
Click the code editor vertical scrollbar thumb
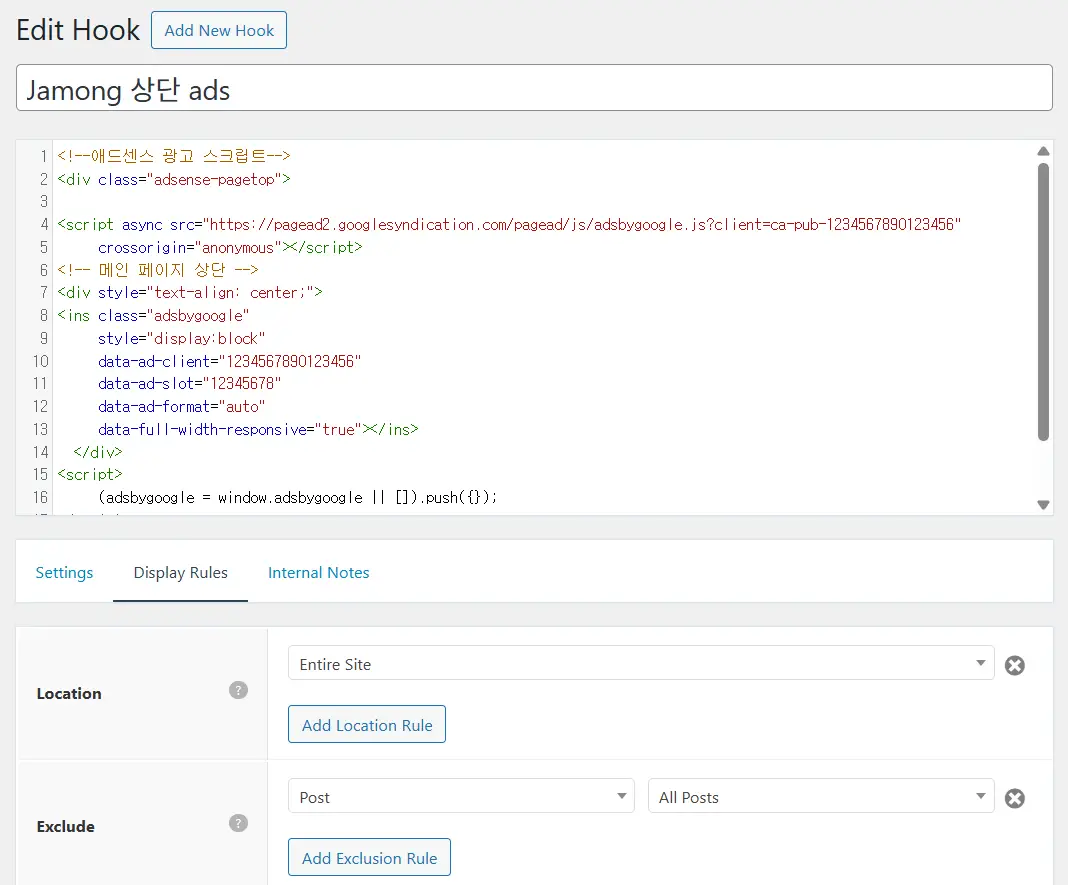[x=1043, y=300]
